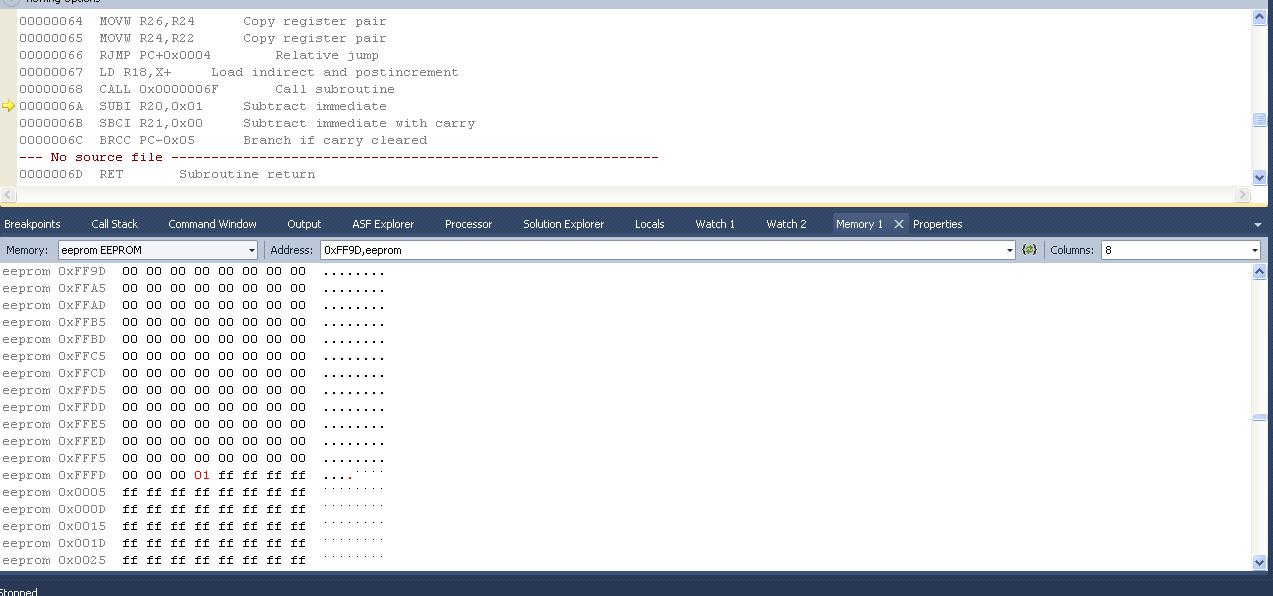Open the Memory type dropdown (eeprom EEPROM)

(x=158, y=250)
